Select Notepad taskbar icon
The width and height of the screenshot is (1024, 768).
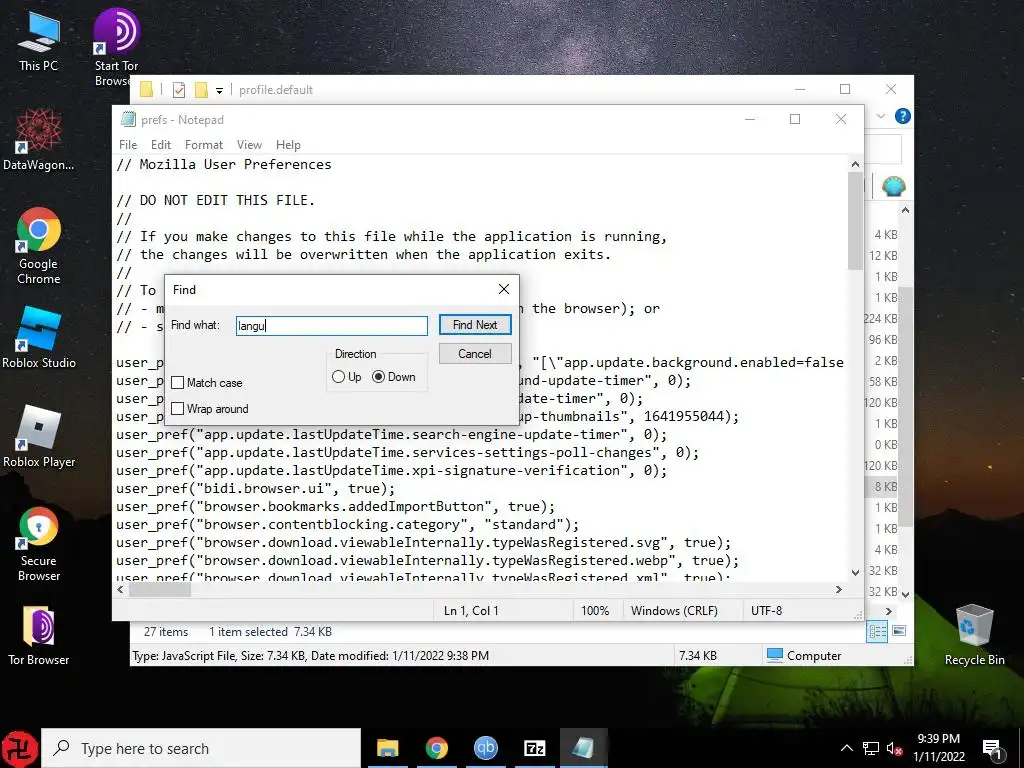(x=583, y=748)
